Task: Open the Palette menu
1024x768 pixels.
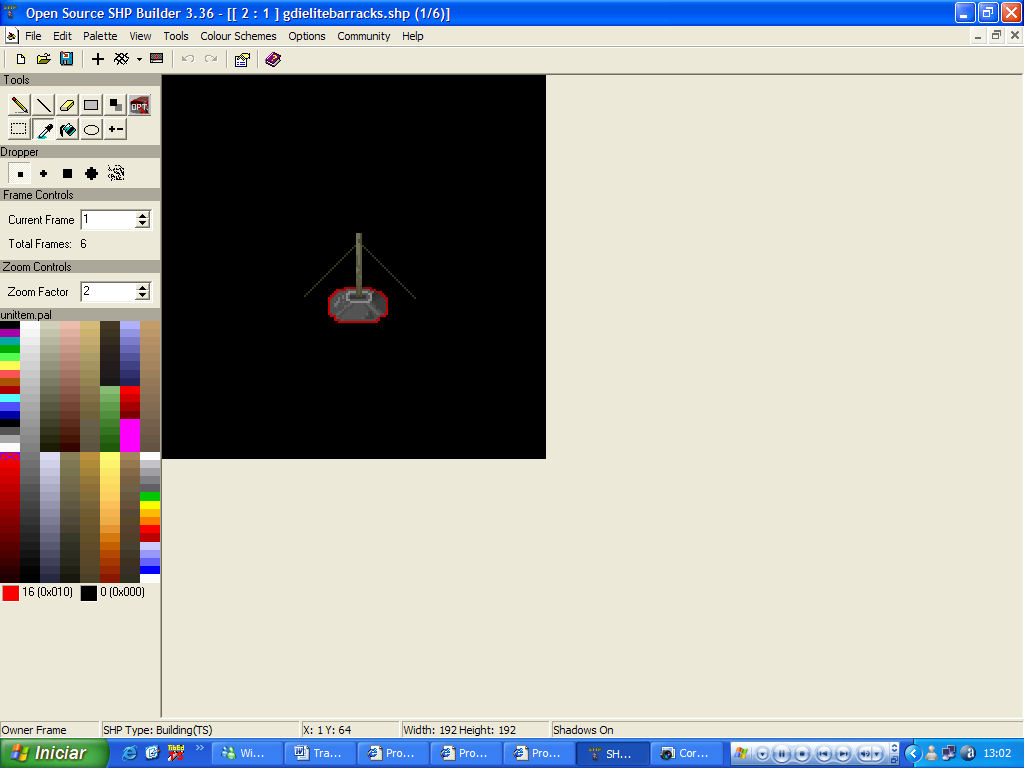Action: tap(100, 36)
